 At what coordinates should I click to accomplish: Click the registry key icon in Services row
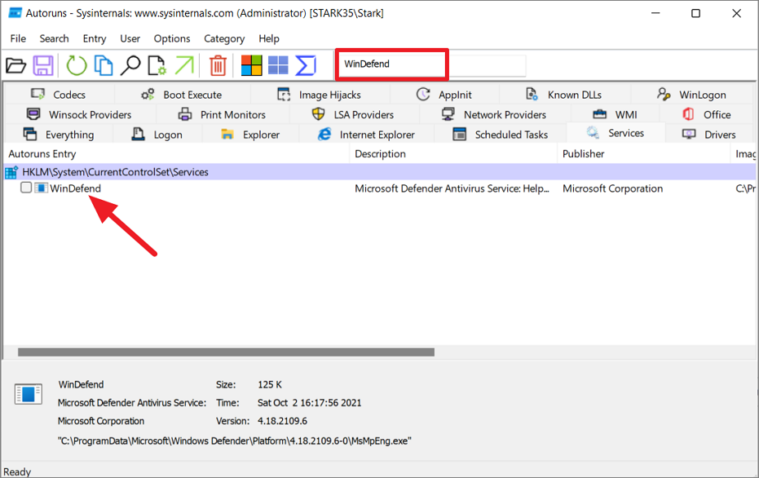tap(12, 172)
